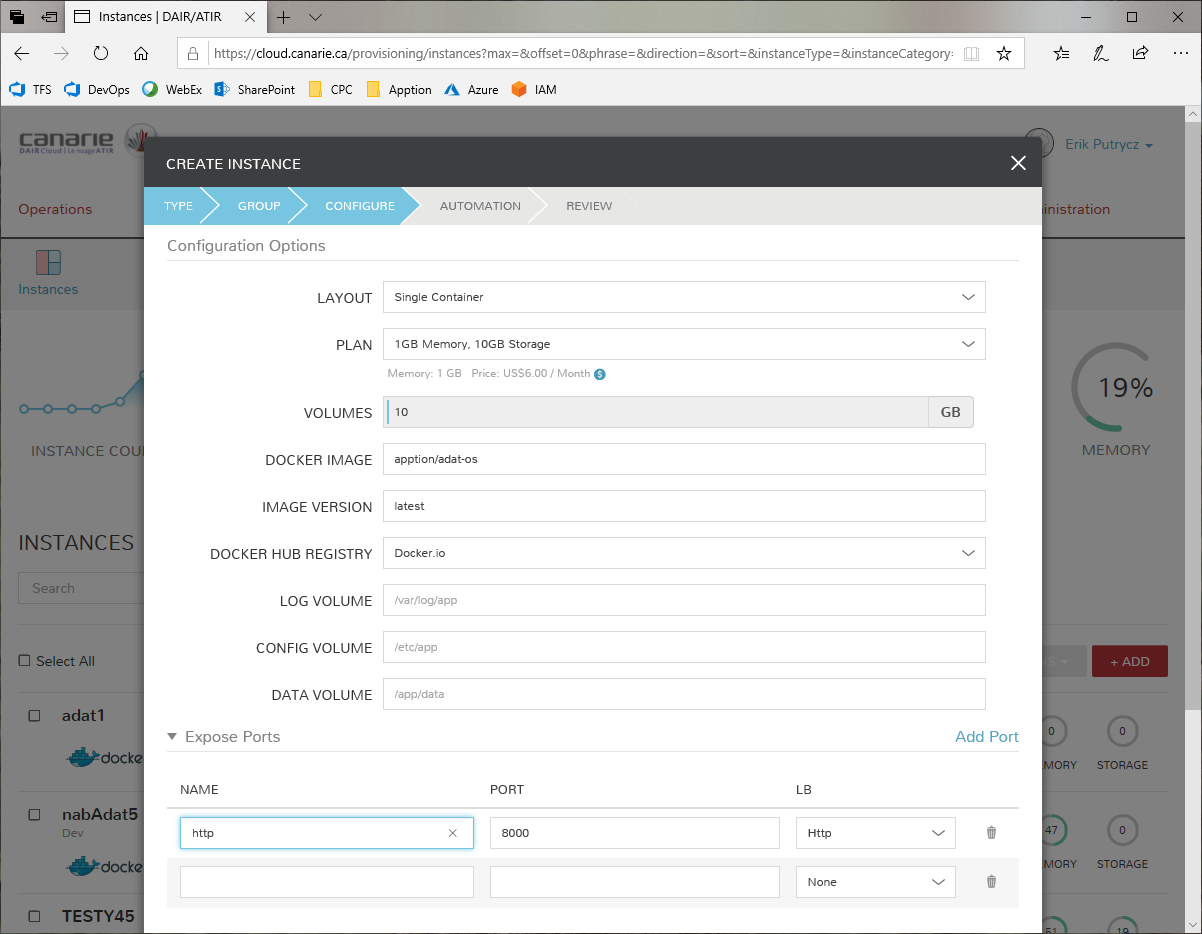This screenshot has width=1202, height=934.
Task: Refresh the browser page
Action: click(101, 54)
